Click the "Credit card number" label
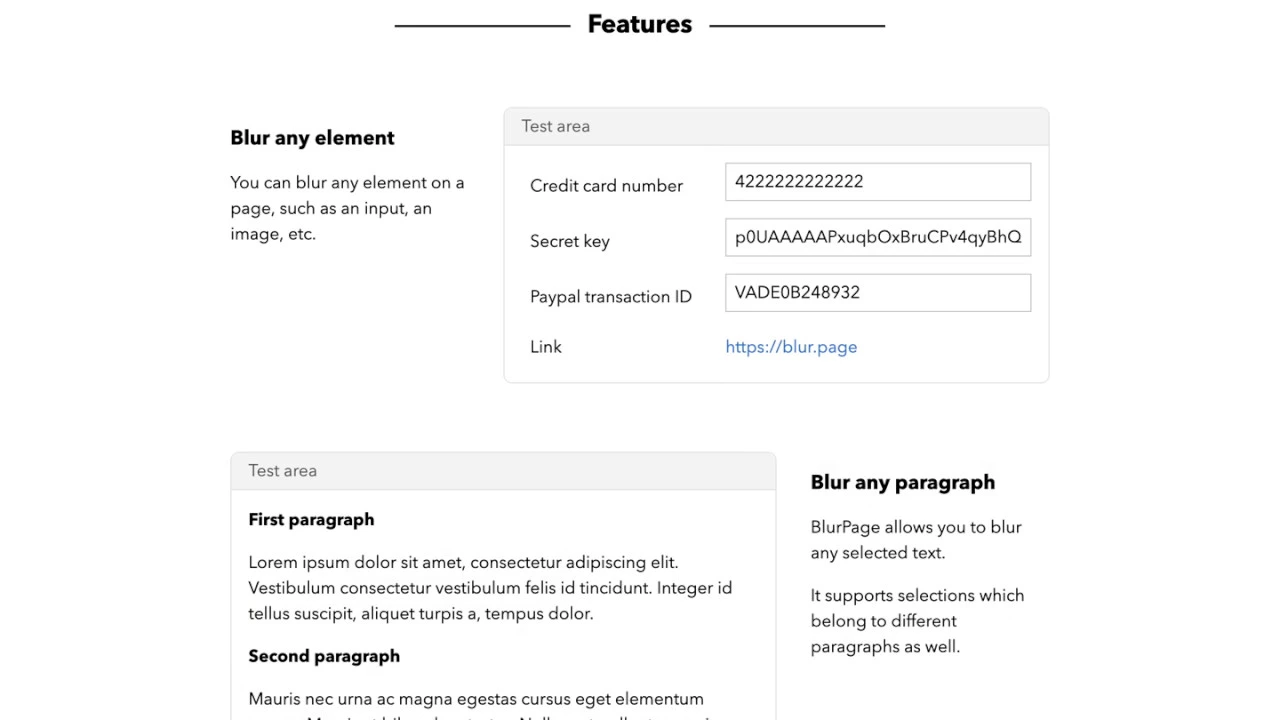Screen dimensions: 1280x720 (x=606, y=186)
